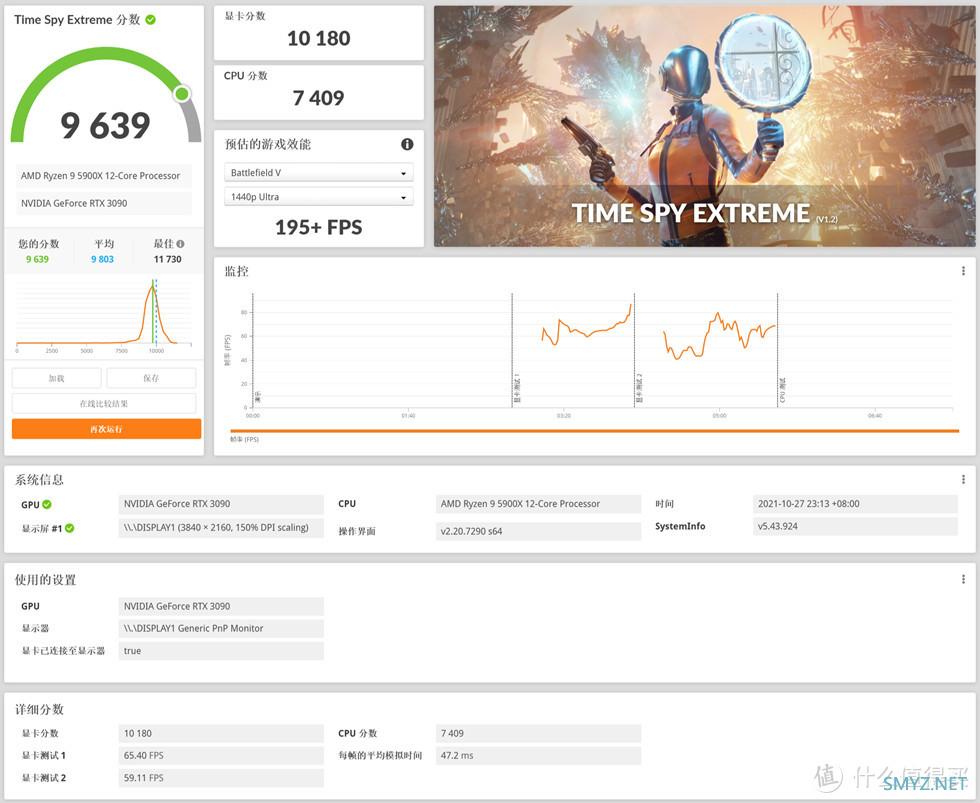Click NVIDIA GeForce RTX 3090 label under gauge
The height and width of the screenshot is (803, 980).
coord(104,203)
